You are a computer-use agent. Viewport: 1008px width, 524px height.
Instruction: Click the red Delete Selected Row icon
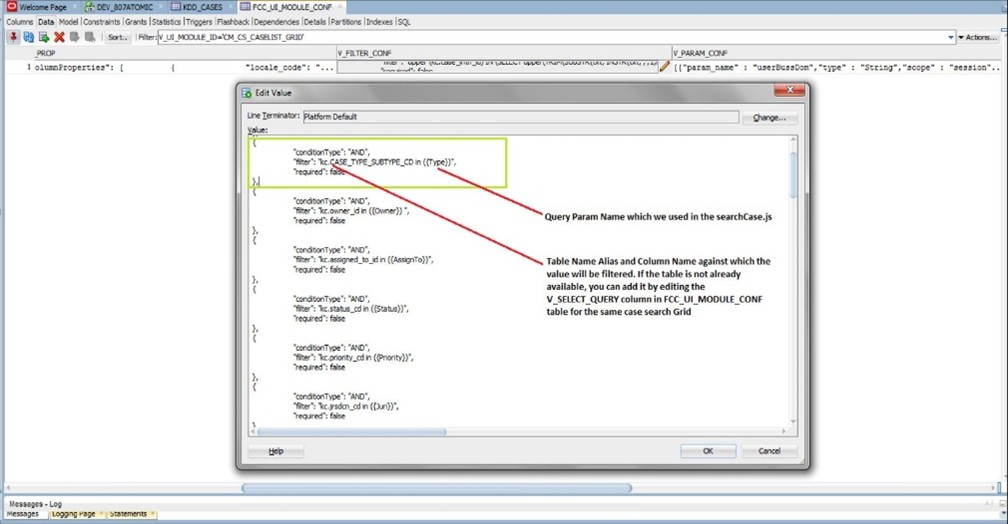[59, 37]
